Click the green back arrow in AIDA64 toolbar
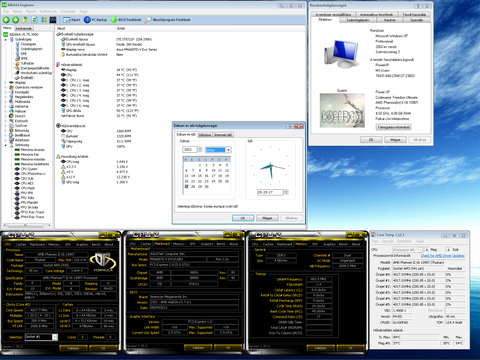Image resolution: width=480 pixels, height=360 pixels. tap(6, 20)
